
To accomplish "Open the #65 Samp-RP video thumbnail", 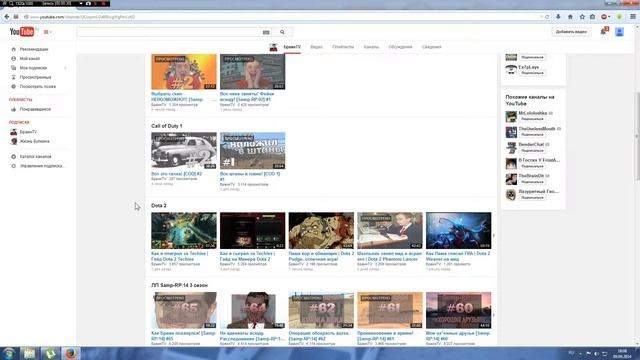I will [184, 310].
